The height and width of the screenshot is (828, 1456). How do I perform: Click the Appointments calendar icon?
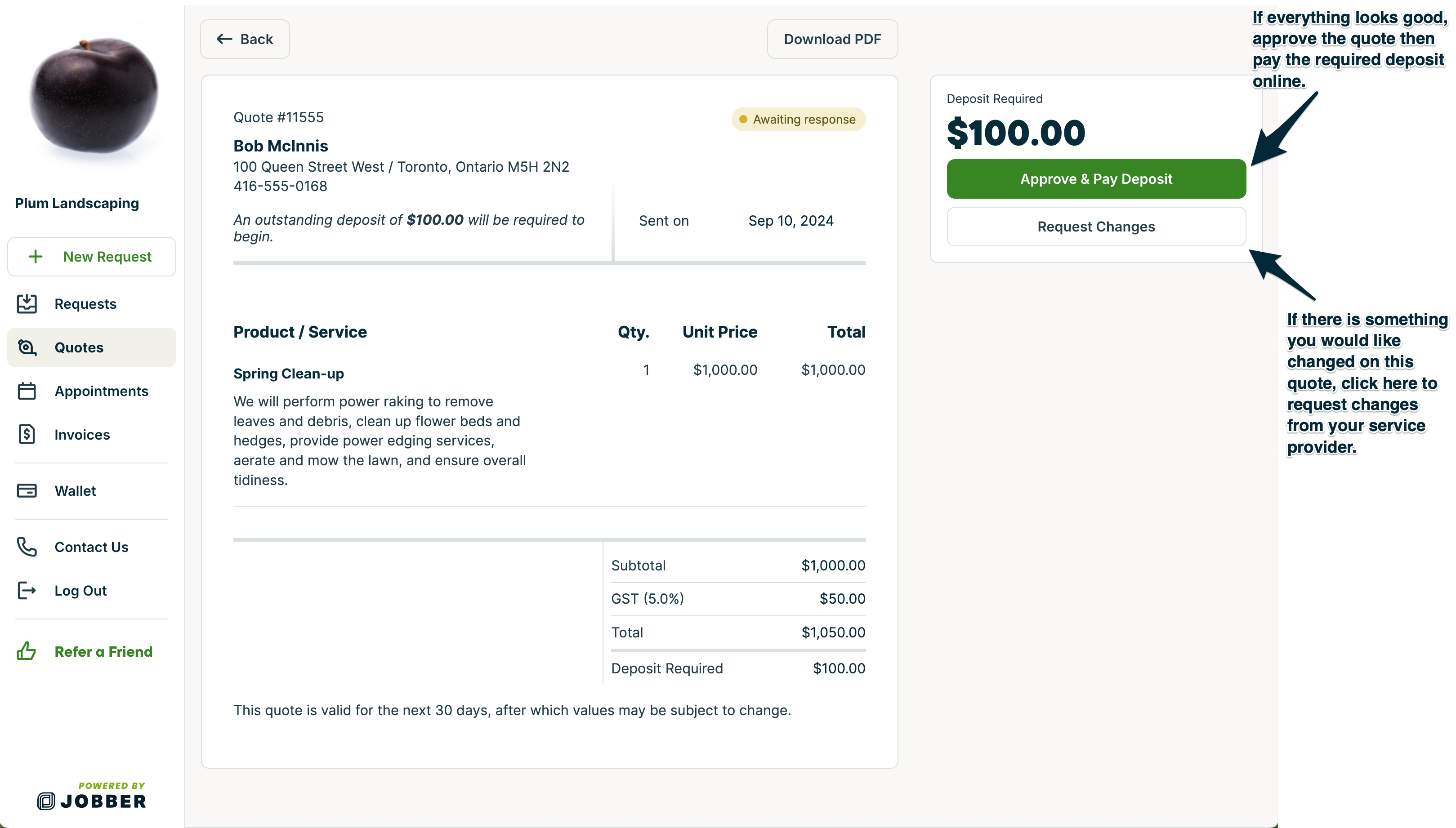click(x=27, y=391)
